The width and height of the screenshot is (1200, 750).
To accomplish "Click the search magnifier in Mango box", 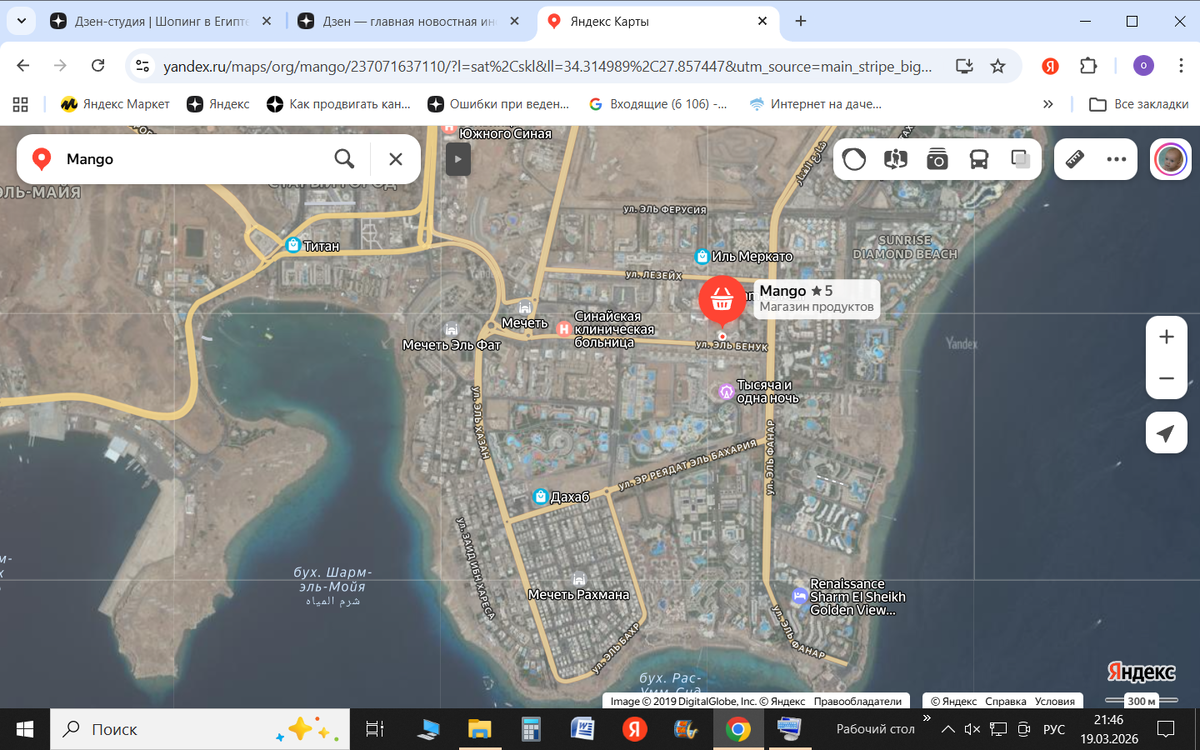I will 344,159.
